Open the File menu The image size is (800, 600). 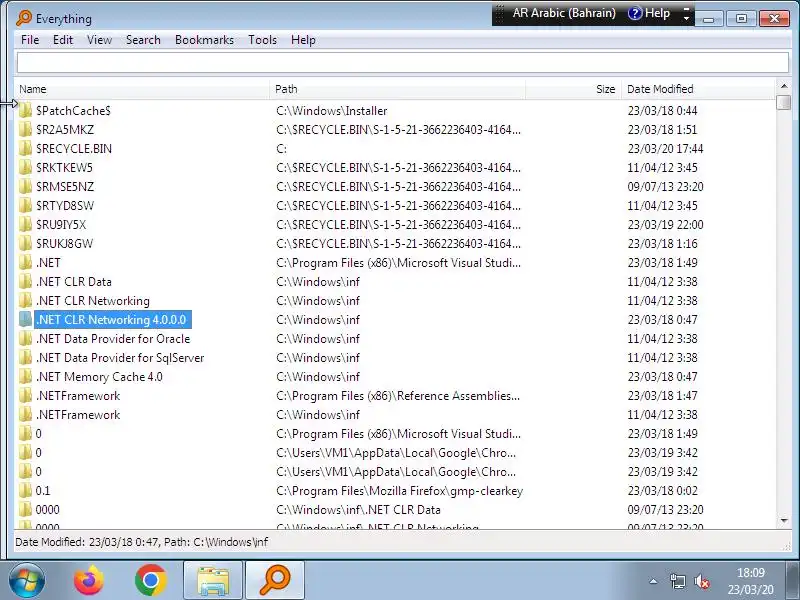[x=30, y=40]
